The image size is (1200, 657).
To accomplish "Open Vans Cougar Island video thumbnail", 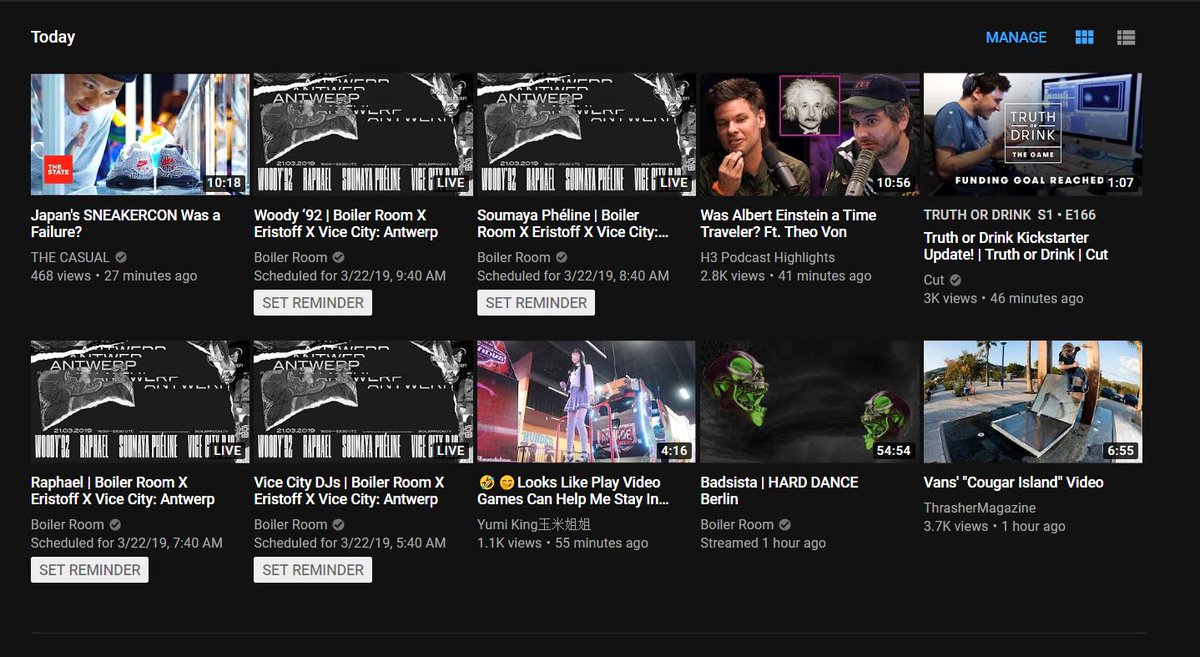I will tap(1033, 401).
